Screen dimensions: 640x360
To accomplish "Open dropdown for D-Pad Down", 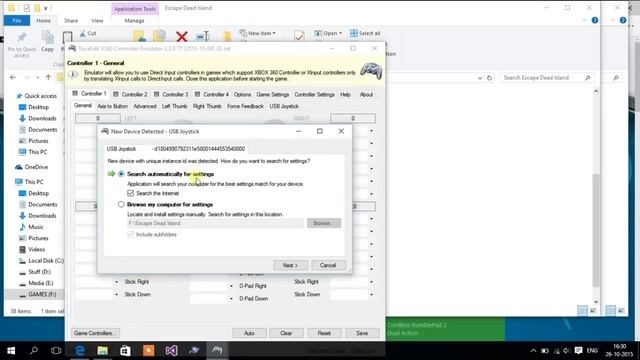I will (x=231, y=299).
